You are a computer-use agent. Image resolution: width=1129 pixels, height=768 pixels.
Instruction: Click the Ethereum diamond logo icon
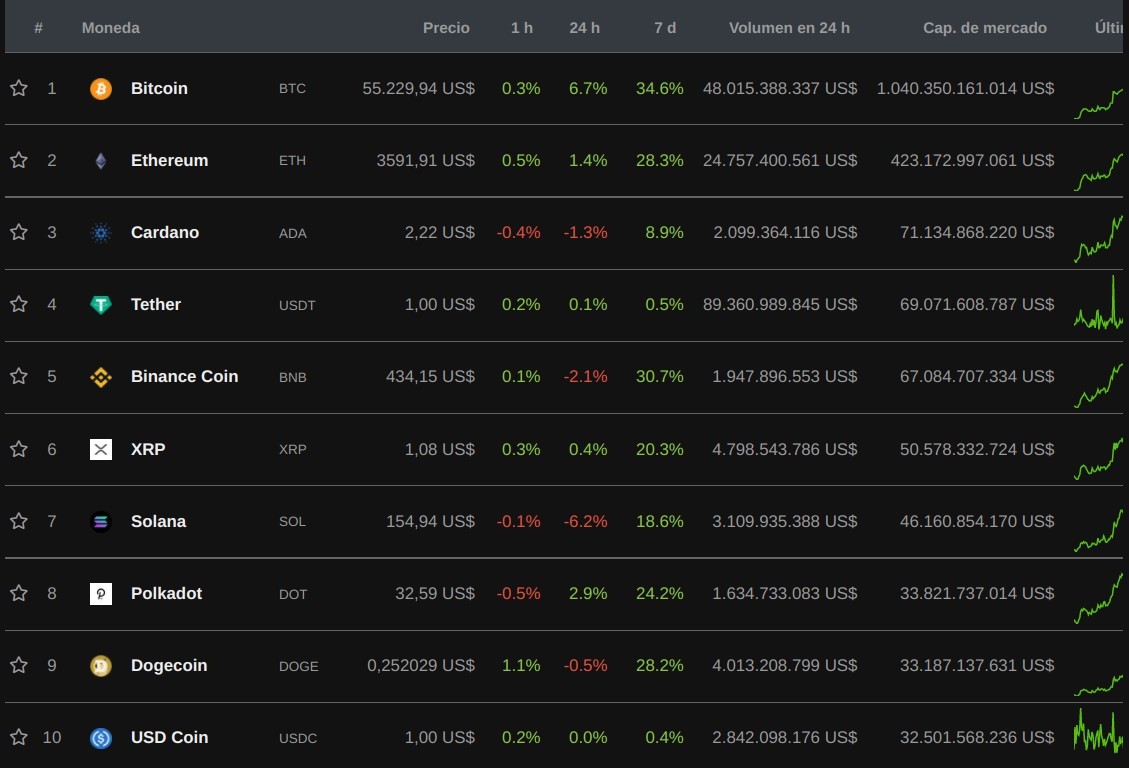coord(101,161)
